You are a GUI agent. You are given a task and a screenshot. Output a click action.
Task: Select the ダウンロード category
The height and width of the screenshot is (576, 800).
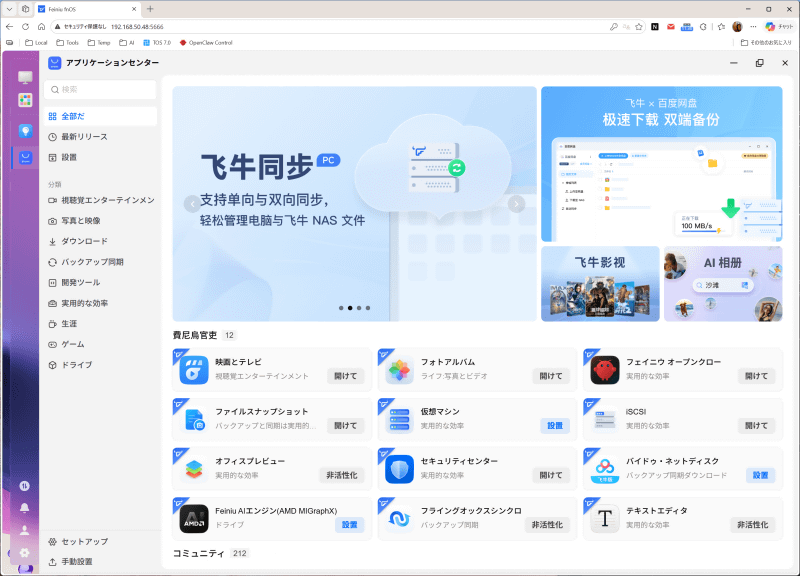(100, 241)
